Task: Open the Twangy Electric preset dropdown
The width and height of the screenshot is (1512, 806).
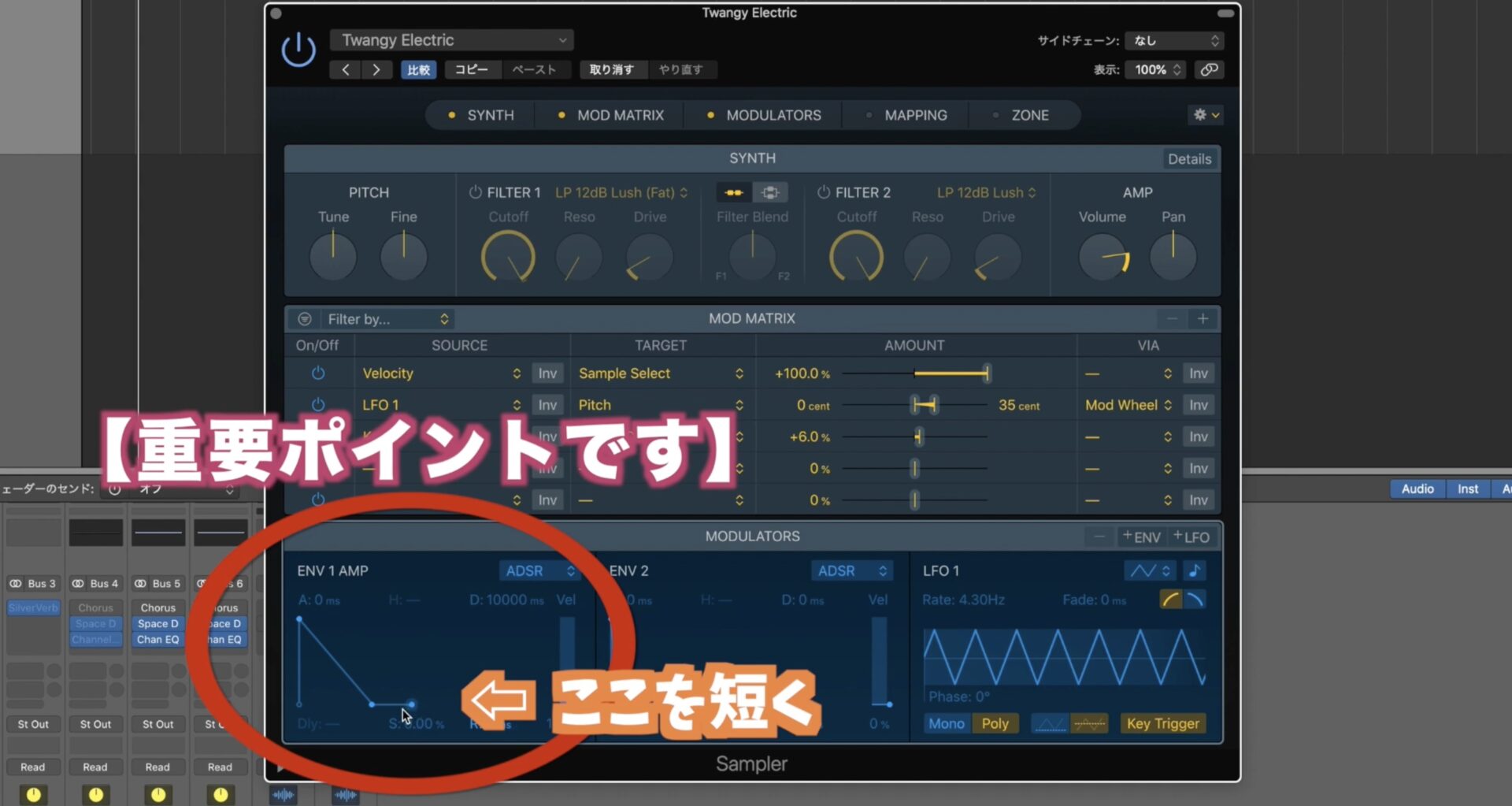Action: (x=451, y=39)
